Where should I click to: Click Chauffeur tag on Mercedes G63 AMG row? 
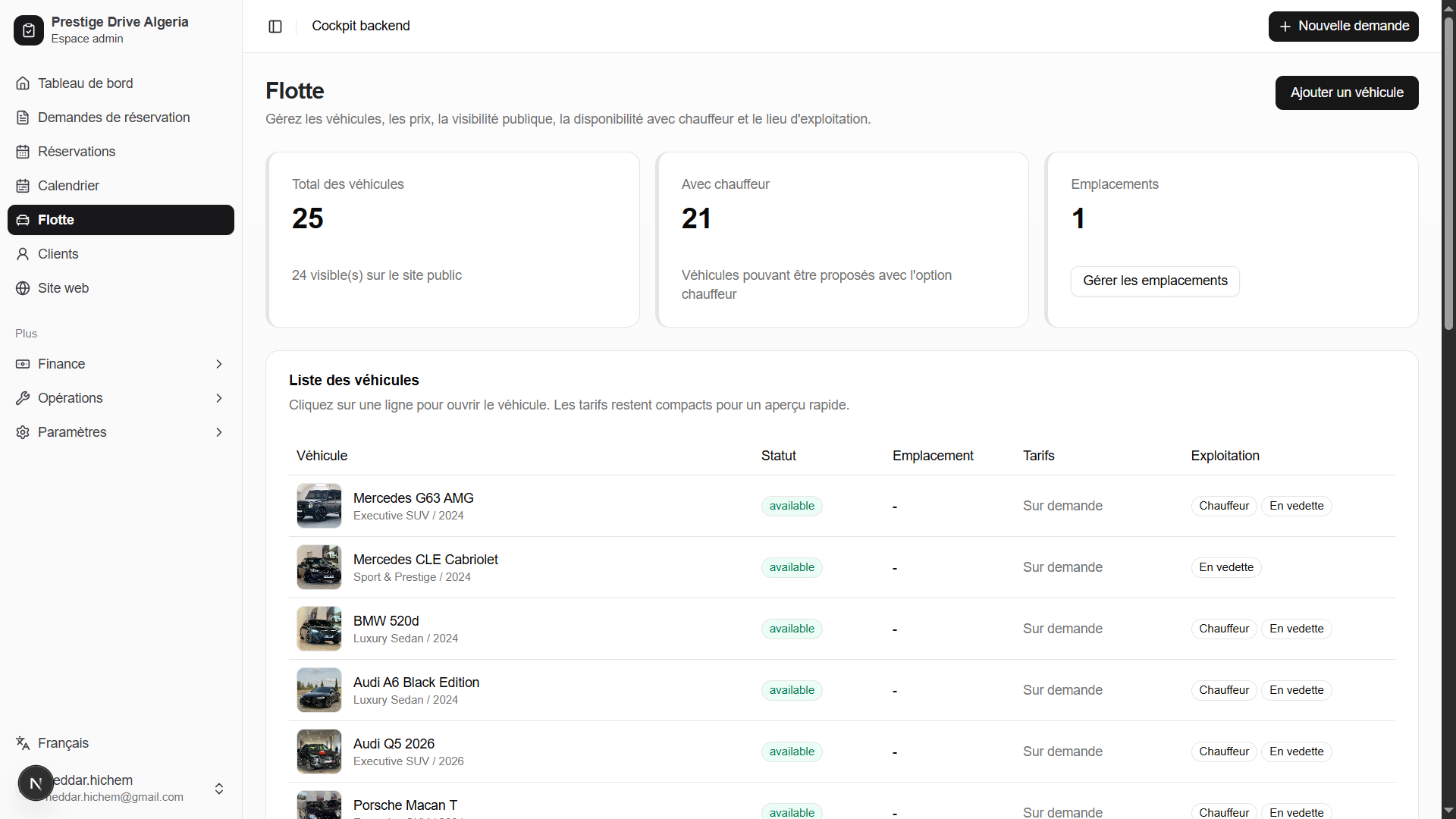(x=1224, y=506)
